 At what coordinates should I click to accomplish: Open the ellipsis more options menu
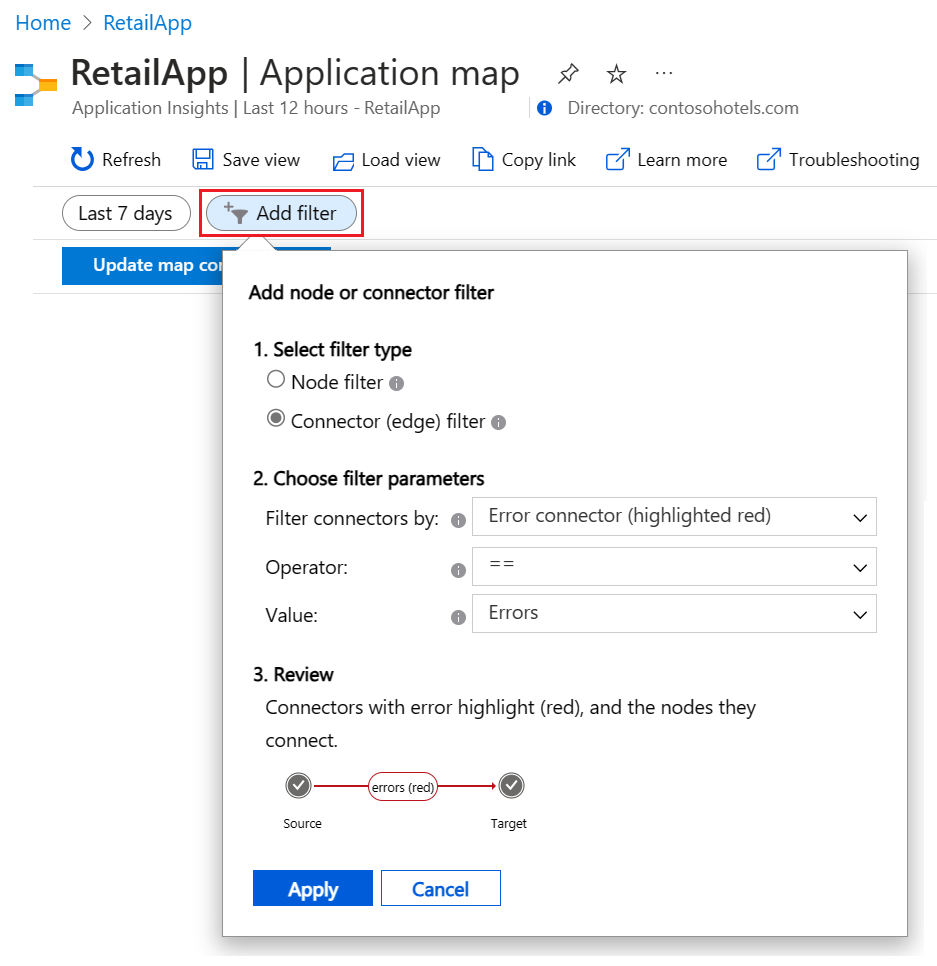663,73
